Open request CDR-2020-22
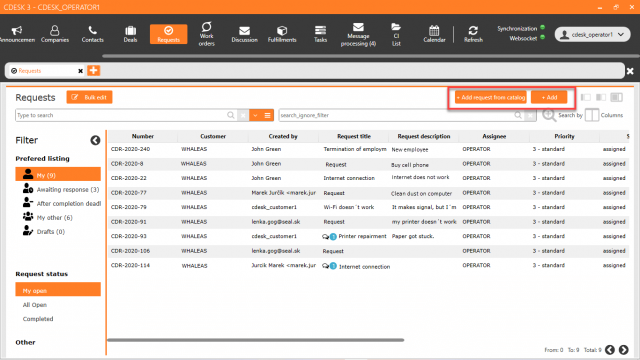This screenshot has height=360, width=640. [x=369, y=178]
